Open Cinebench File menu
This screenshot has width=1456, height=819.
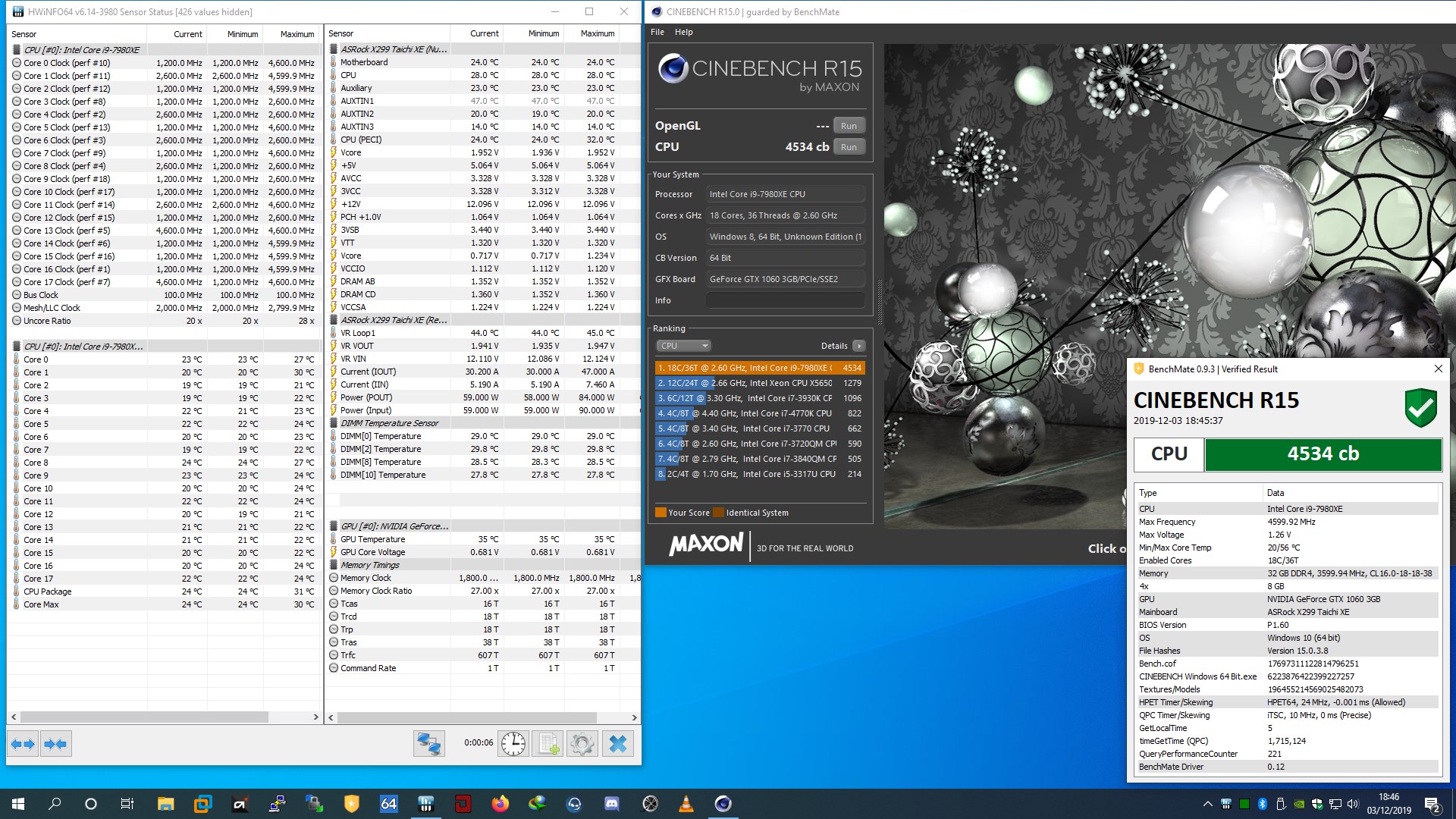pos(657,32)
